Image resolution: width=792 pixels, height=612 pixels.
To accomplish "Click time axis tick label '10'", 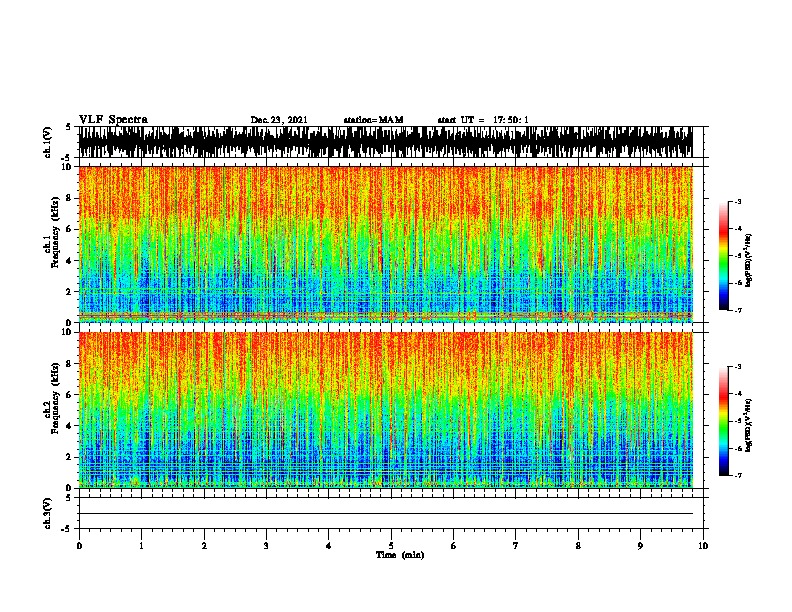I will click(x=703, y=546).
